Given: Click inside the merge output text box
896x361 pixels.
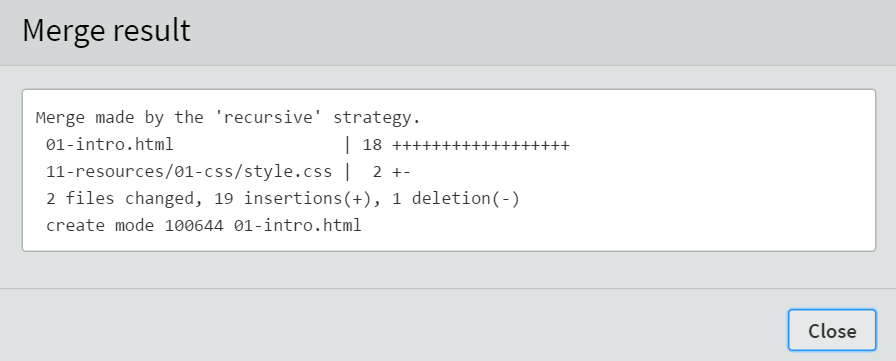Looking at the screenshot, I should click(449, 170).
